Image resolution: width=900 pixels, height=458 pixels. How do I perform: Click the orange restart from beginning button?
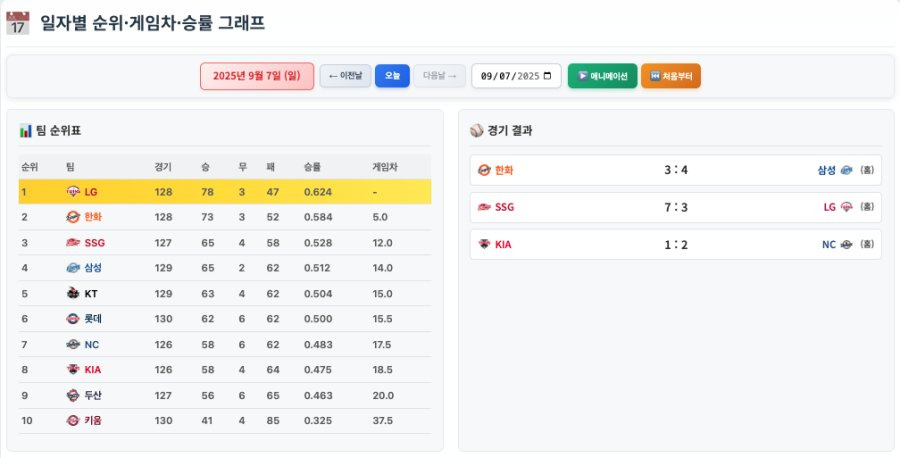[670, 76]
